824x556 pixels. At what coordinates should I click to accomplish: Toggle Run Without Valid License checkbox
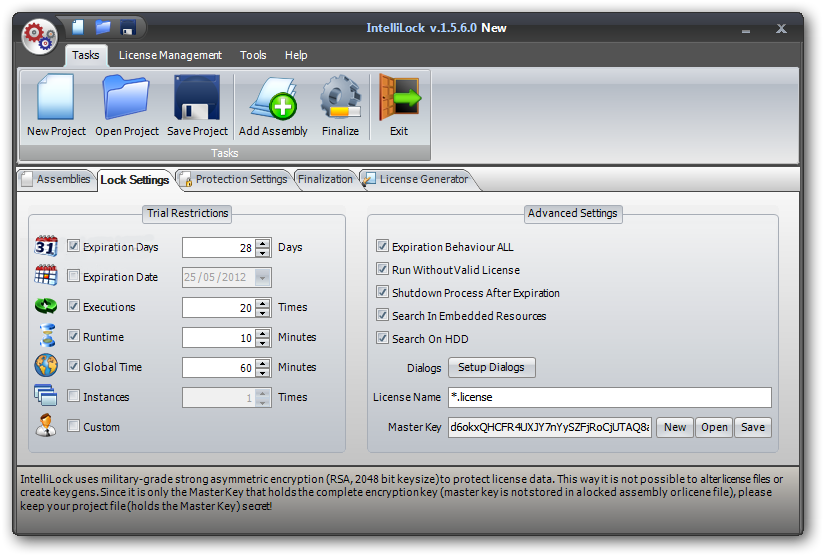coord(382,269)
